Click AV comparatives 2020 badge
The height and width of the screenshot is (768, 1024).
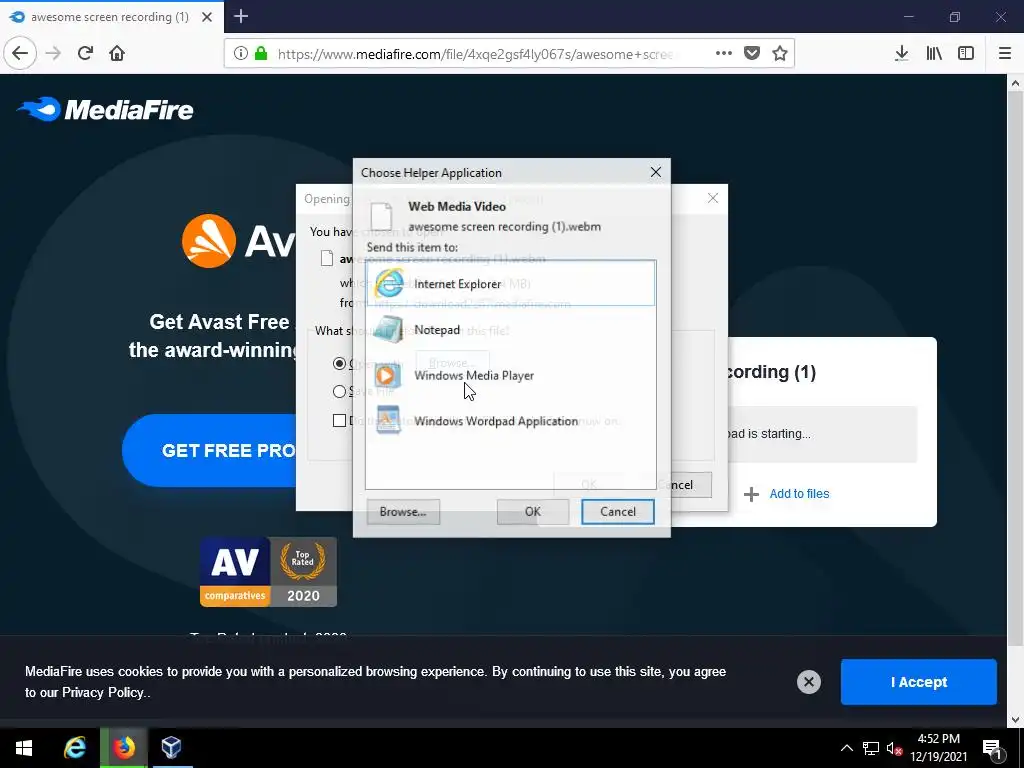(x=268, y=572)
